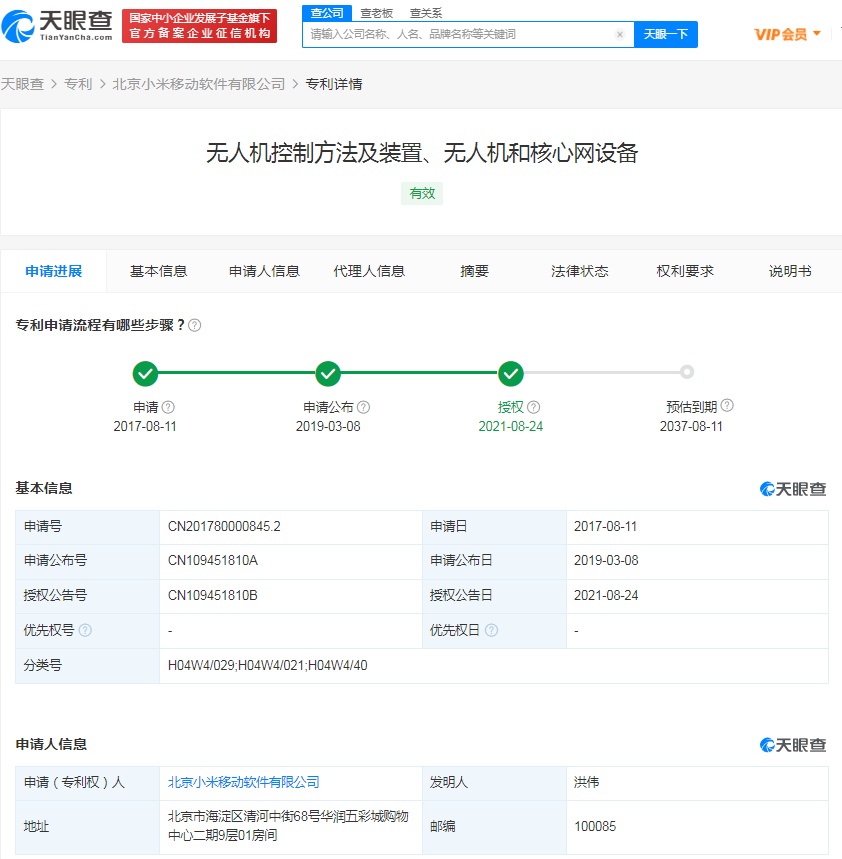
Task: Open the 权利要求 tab
Action: click(x=685, y=271)
